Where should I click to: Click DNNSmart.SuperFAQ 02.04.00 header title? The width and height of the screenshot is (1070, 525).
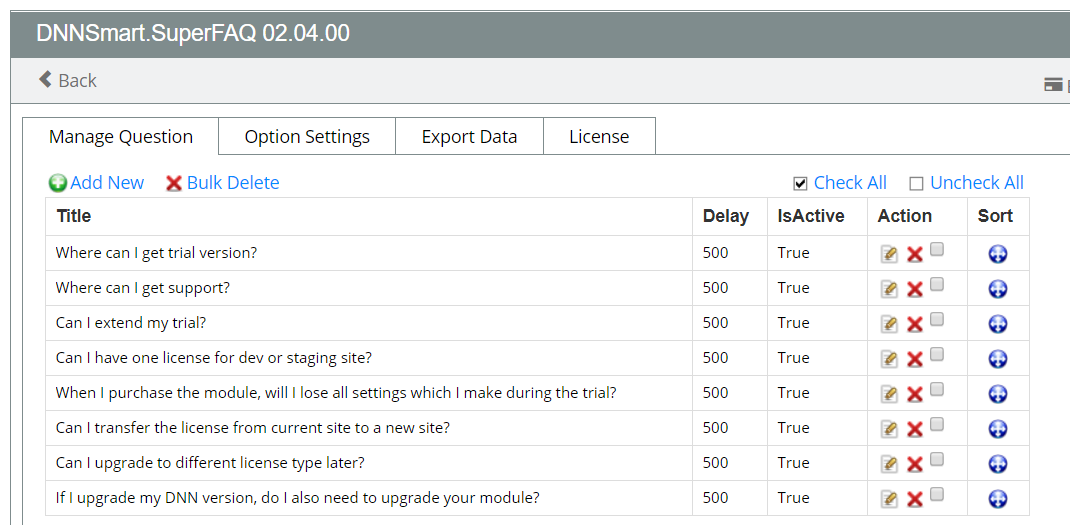click(x=193, y=33)
